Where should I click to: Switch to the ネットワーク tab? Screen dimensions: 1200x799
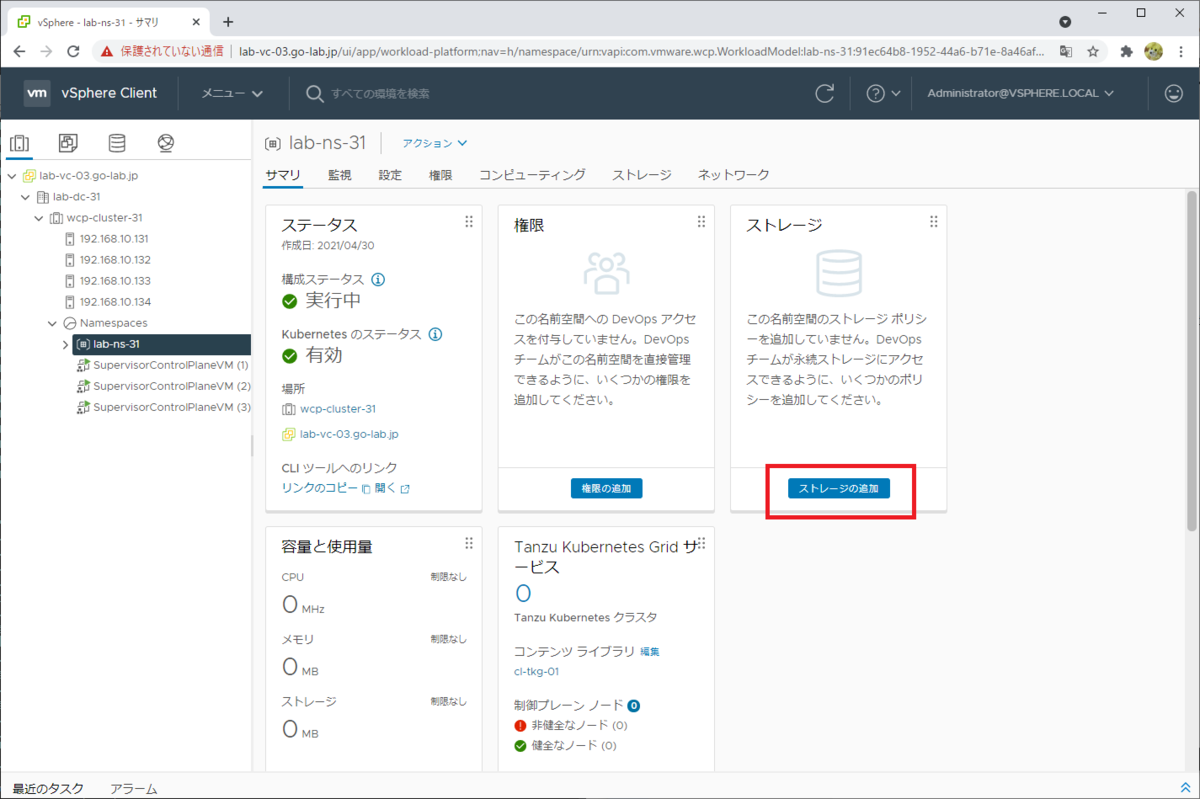(x=734, y=175)
